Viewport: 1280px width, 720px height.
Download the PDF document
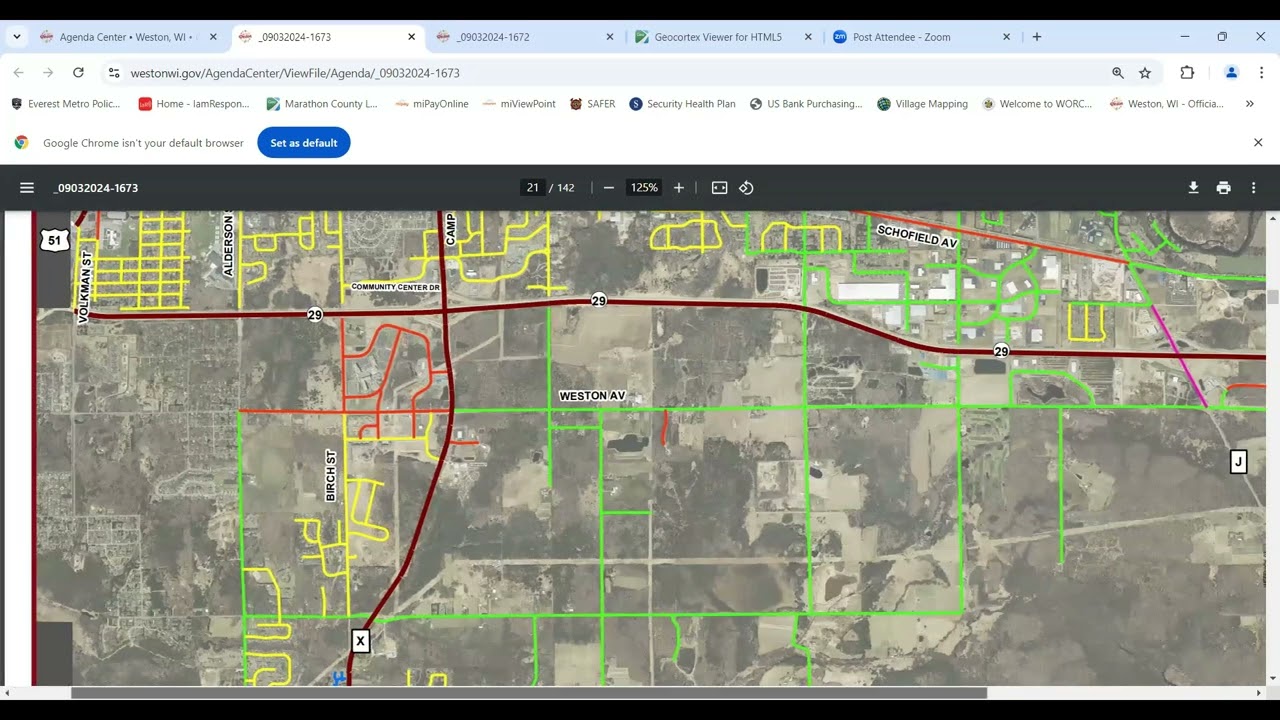pyautogui.click(x=1193, y=188)
